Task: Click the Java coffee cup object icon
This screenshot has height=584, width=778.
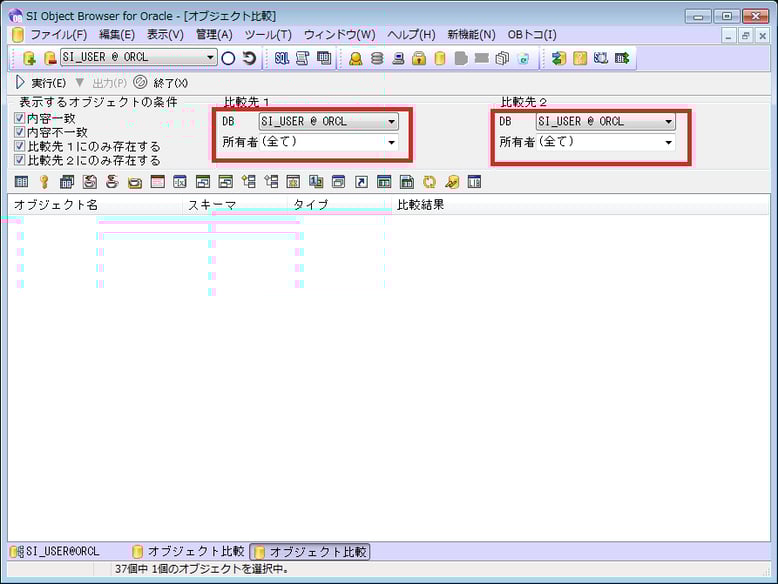Action: [x=112, y=182]
